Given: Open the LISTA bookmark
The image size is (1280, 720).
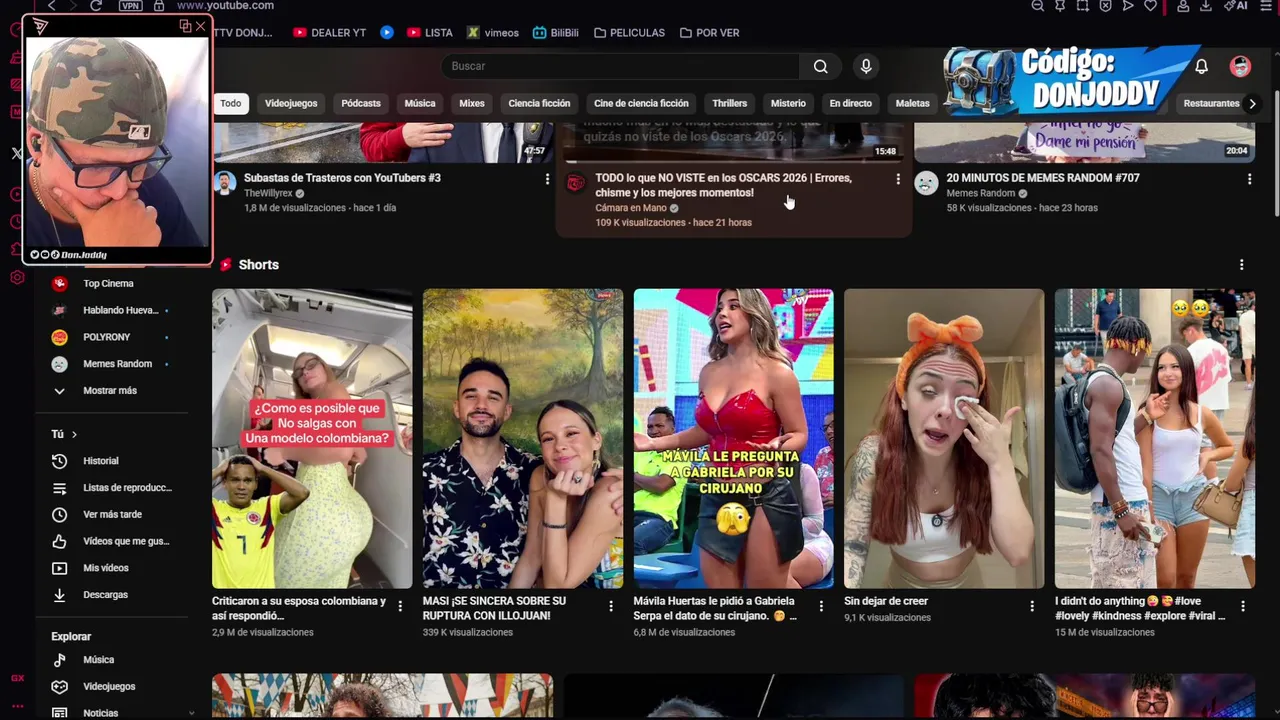Looking at the screenshot, I should coord(430,33).
